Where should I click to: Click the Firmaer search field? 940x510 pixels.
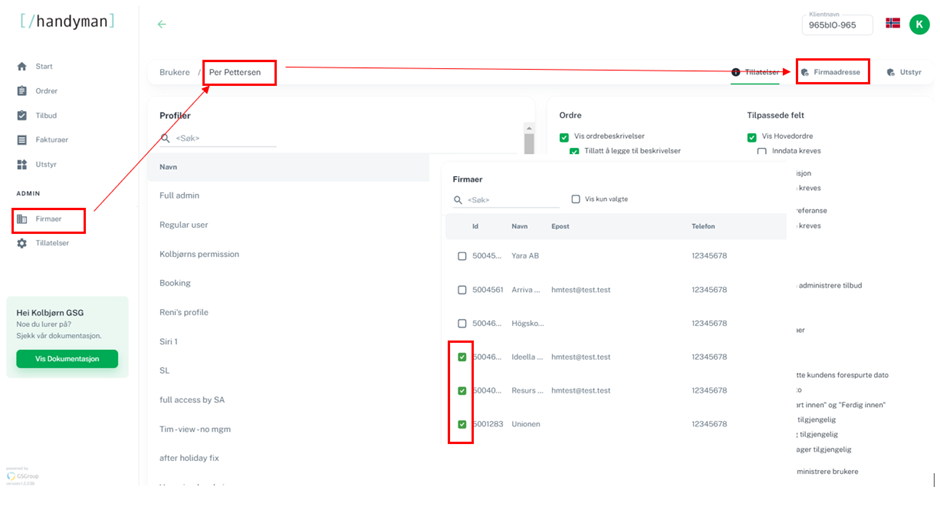(x=506, y=200)
